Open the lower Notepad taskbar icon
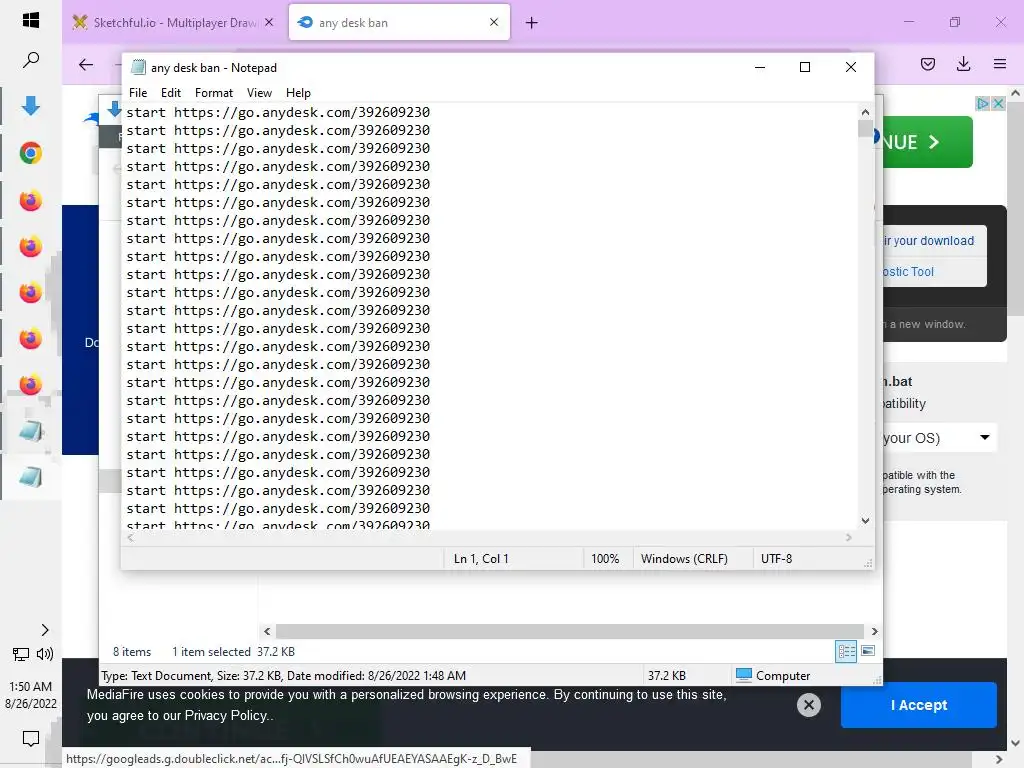The width and height of the screenshot is (1024, 768). [31, 477]
